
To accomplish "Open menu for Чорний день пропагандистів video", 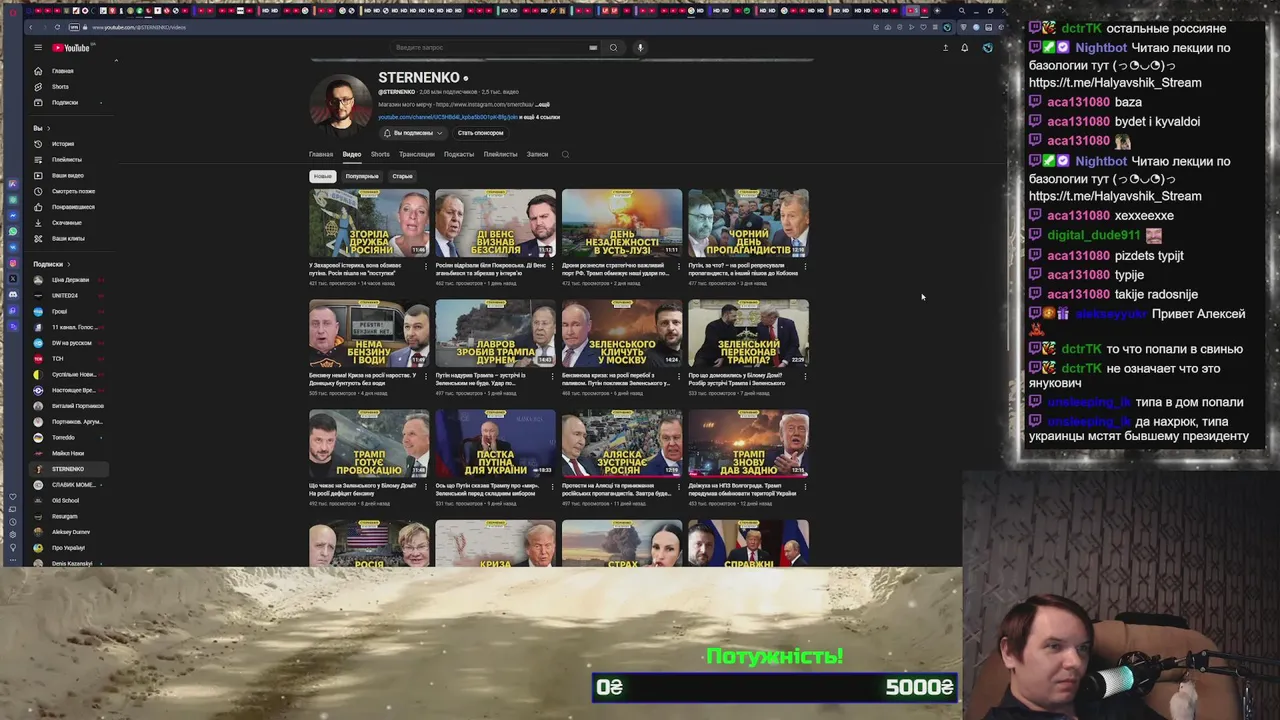I will (806, 266).
